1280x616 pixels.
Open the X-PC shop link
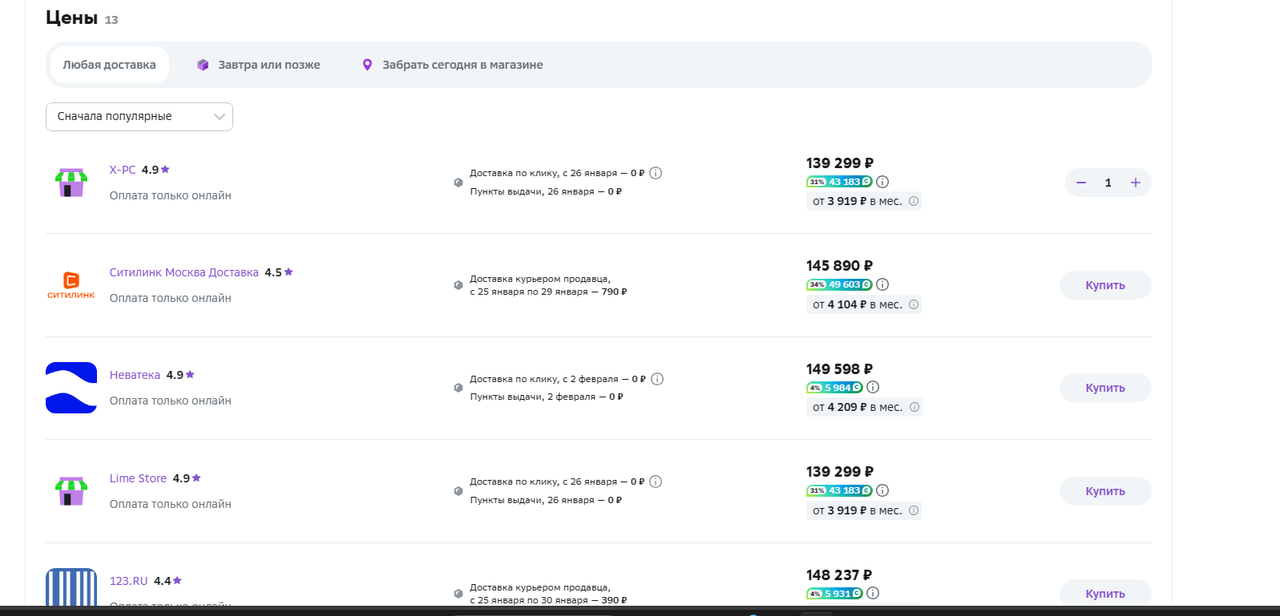tap(122, 170)
